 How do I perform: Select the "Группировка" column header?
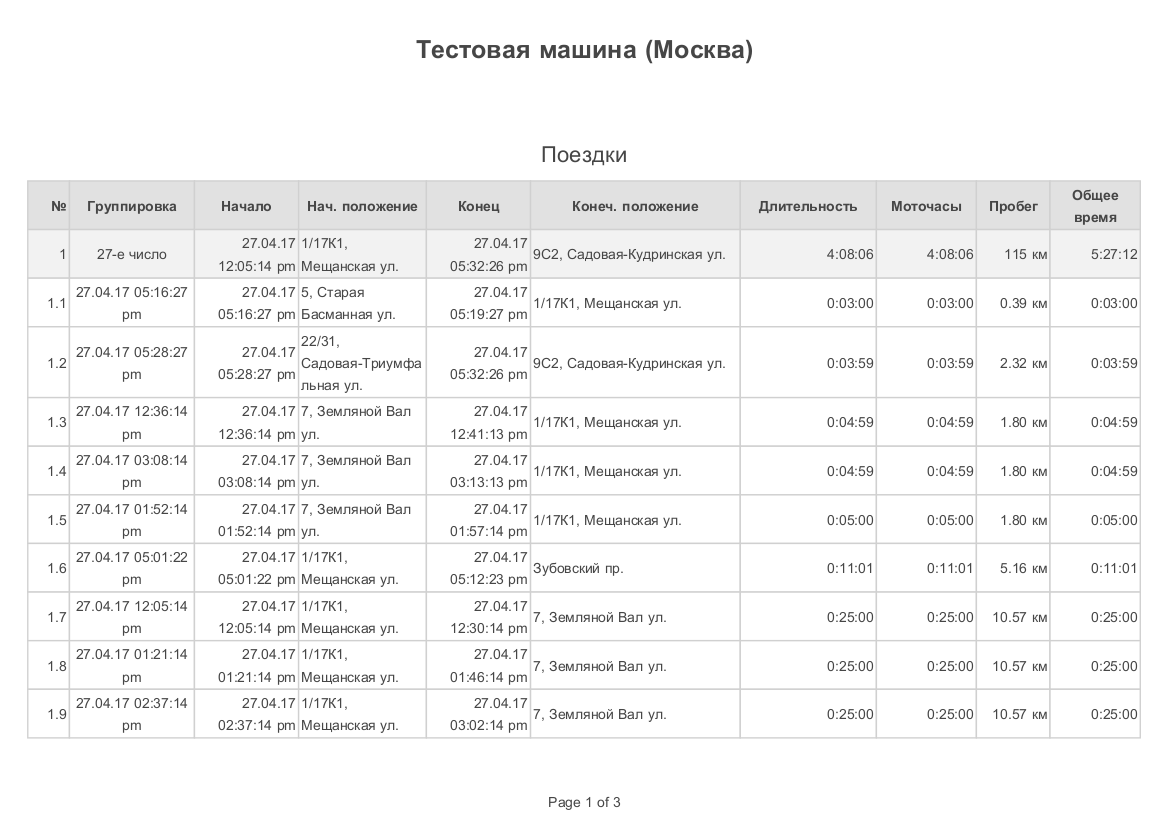pyautogui.click(x=132, y=206)
